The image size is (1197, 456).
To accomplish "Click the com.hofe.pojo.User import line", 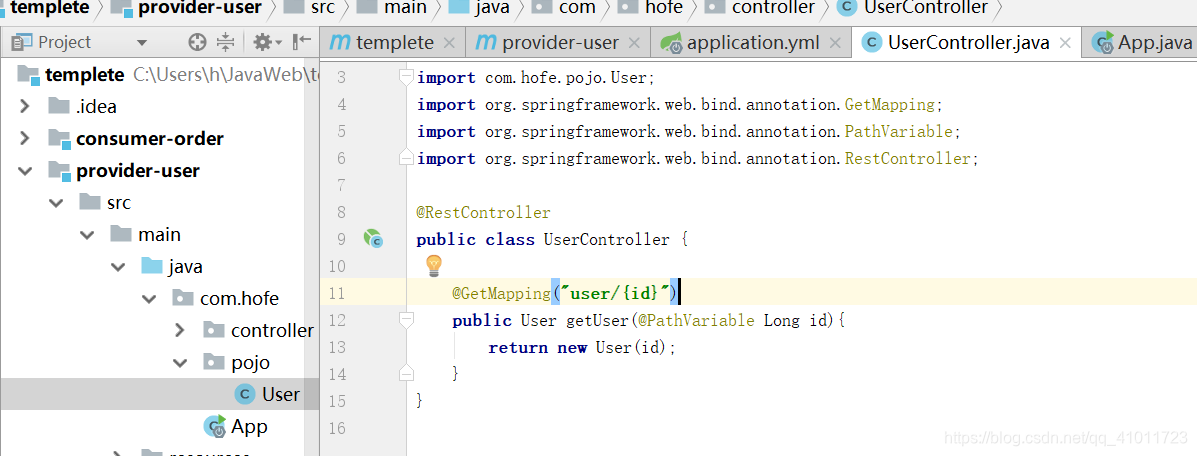I will (536, 78).
